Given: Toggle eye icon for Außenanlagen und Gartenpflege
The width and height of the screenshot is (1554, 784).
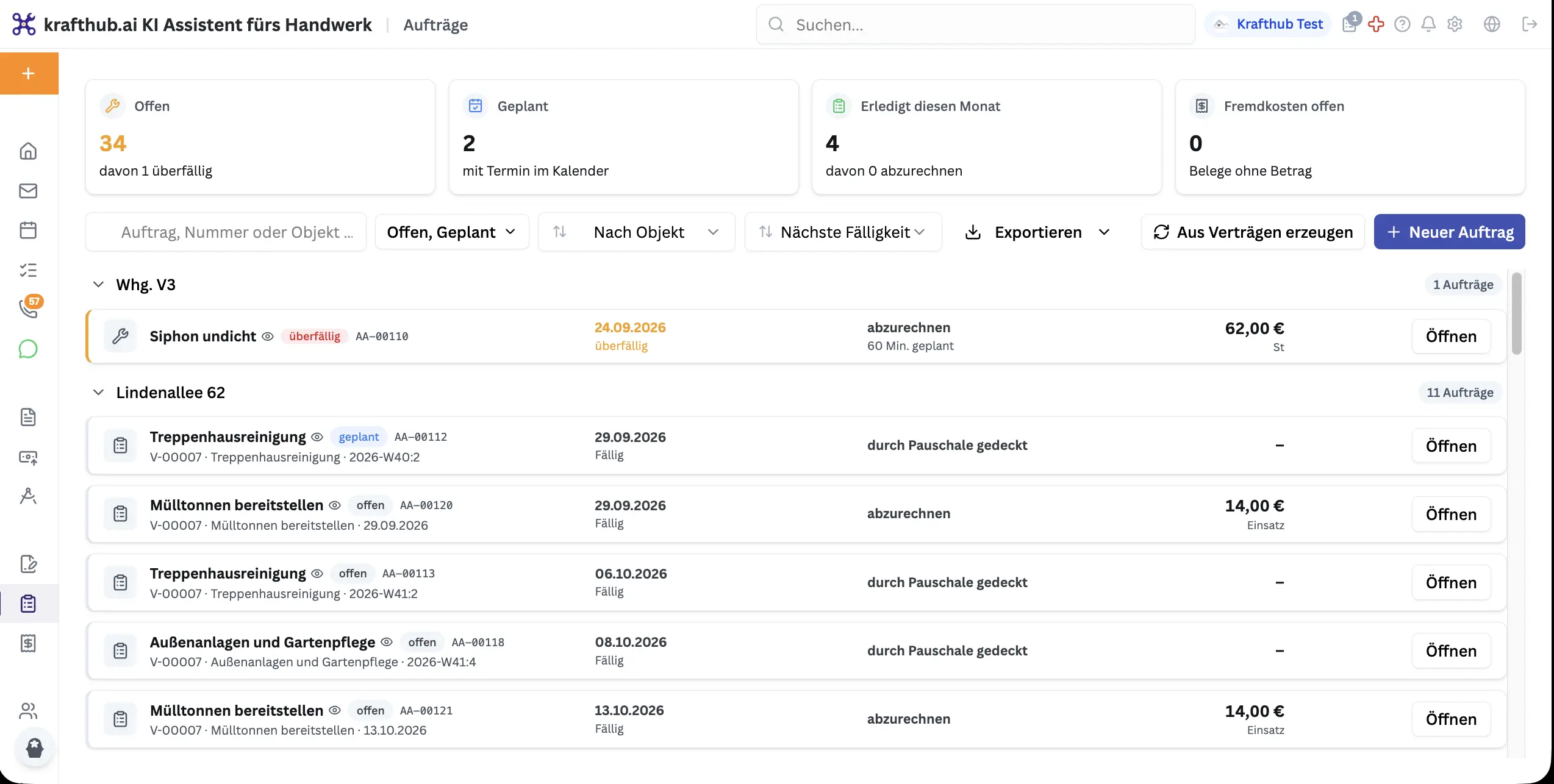Looking at the screenshot, I should (387, 642).
